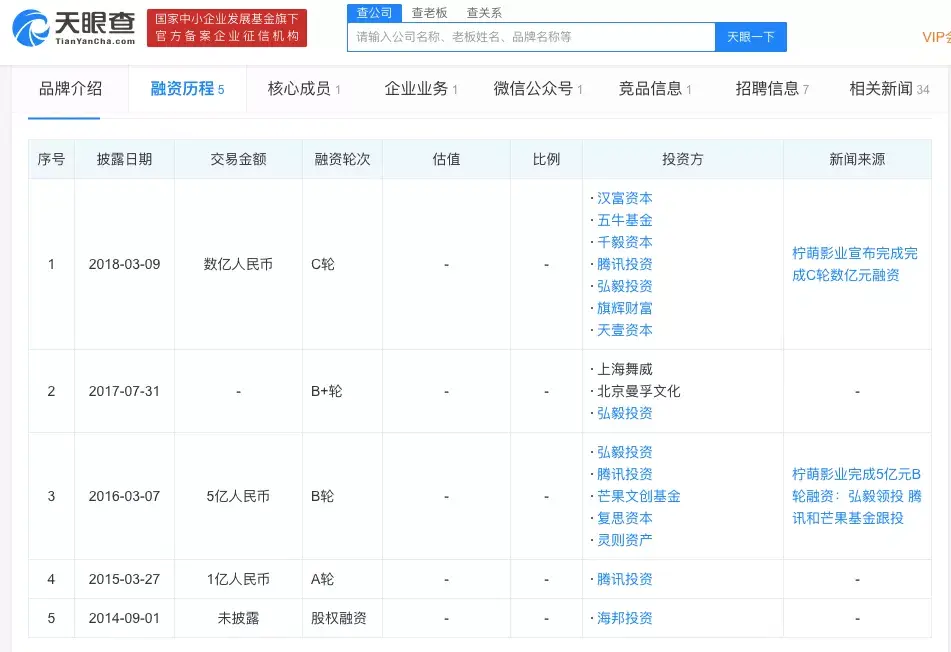Image resolution: width=951 pixels, height=652 pixels.
Task: Click the red official credit agency badge
Action: coord(227,28)
